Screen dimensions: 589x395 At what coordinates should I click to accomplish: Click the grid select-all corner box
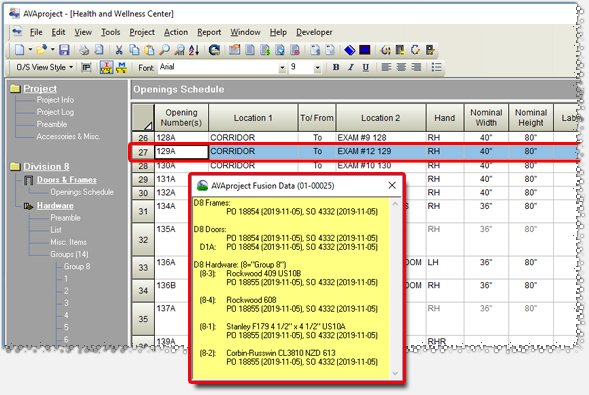click(x=143, y=118)
